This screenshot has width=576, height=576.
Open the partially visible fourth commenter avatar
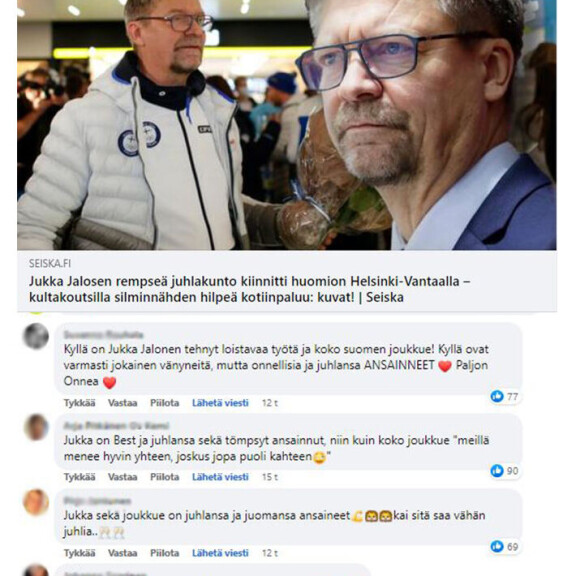(x=36, y=570)
